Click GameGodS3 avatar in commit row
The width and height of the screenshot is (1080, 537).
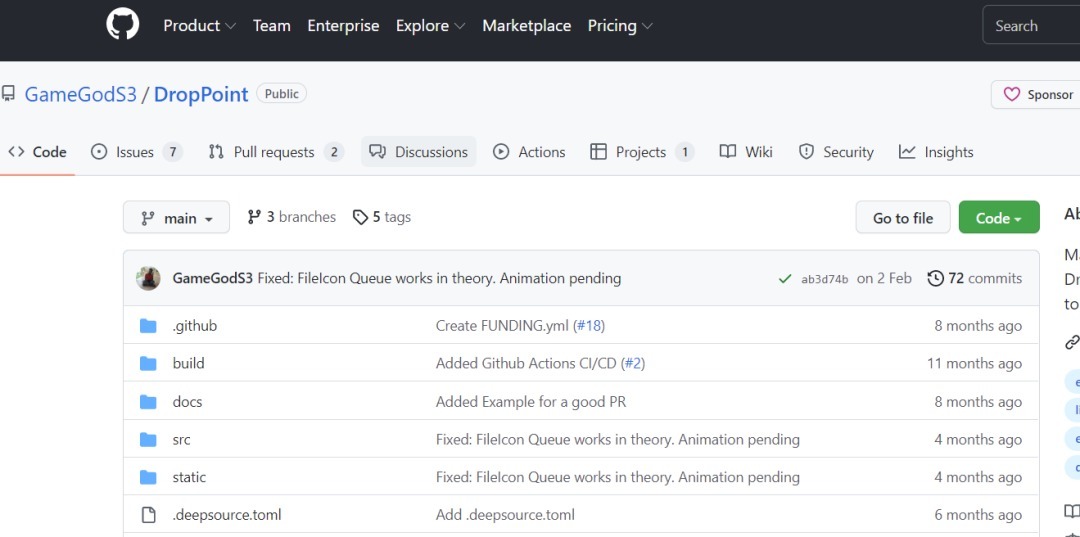coord(148,278)
